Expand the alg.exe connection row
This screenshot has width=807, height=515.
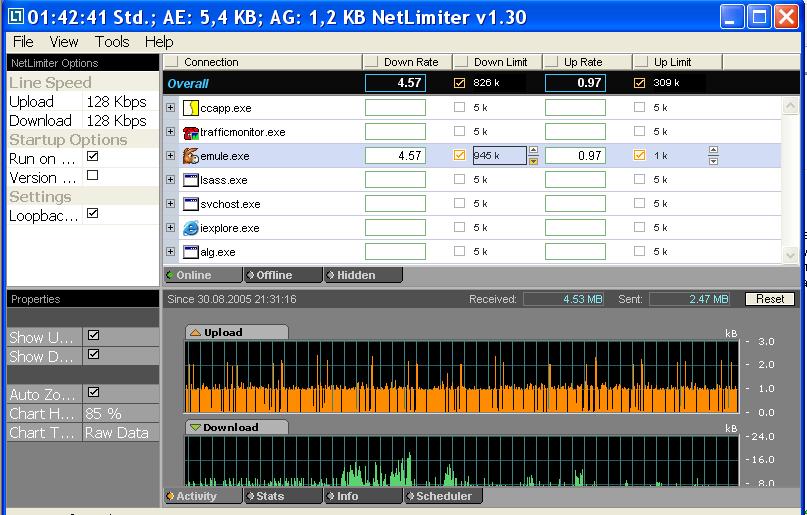point(170,252)
